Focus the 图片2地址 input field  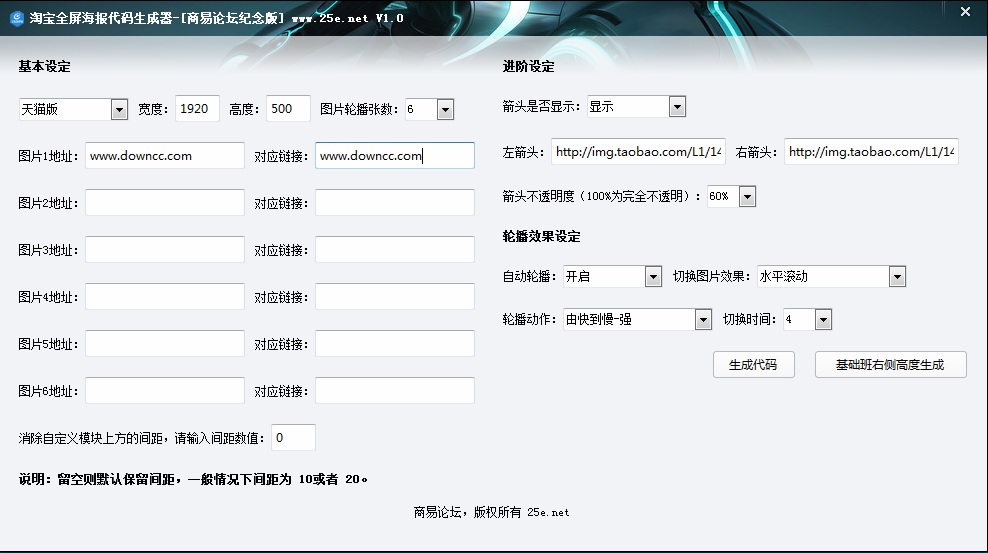[x=164, y=203]
